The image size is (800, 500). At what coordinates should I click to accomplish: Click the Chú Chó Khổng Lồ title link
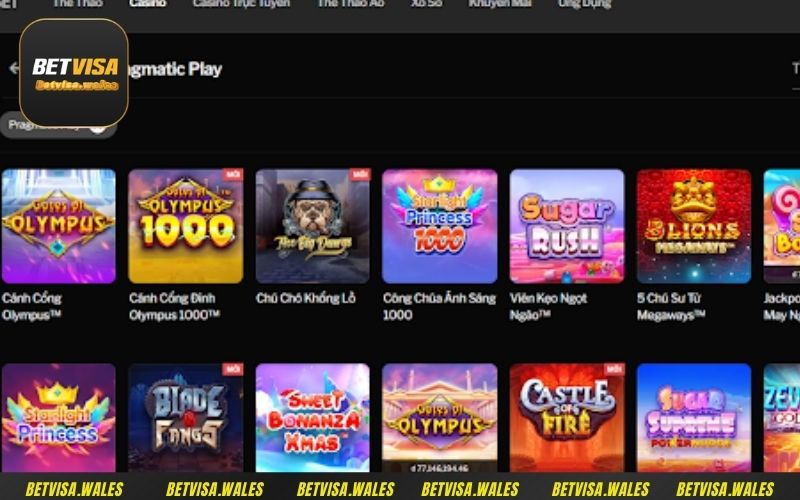(x=306, y=298)
